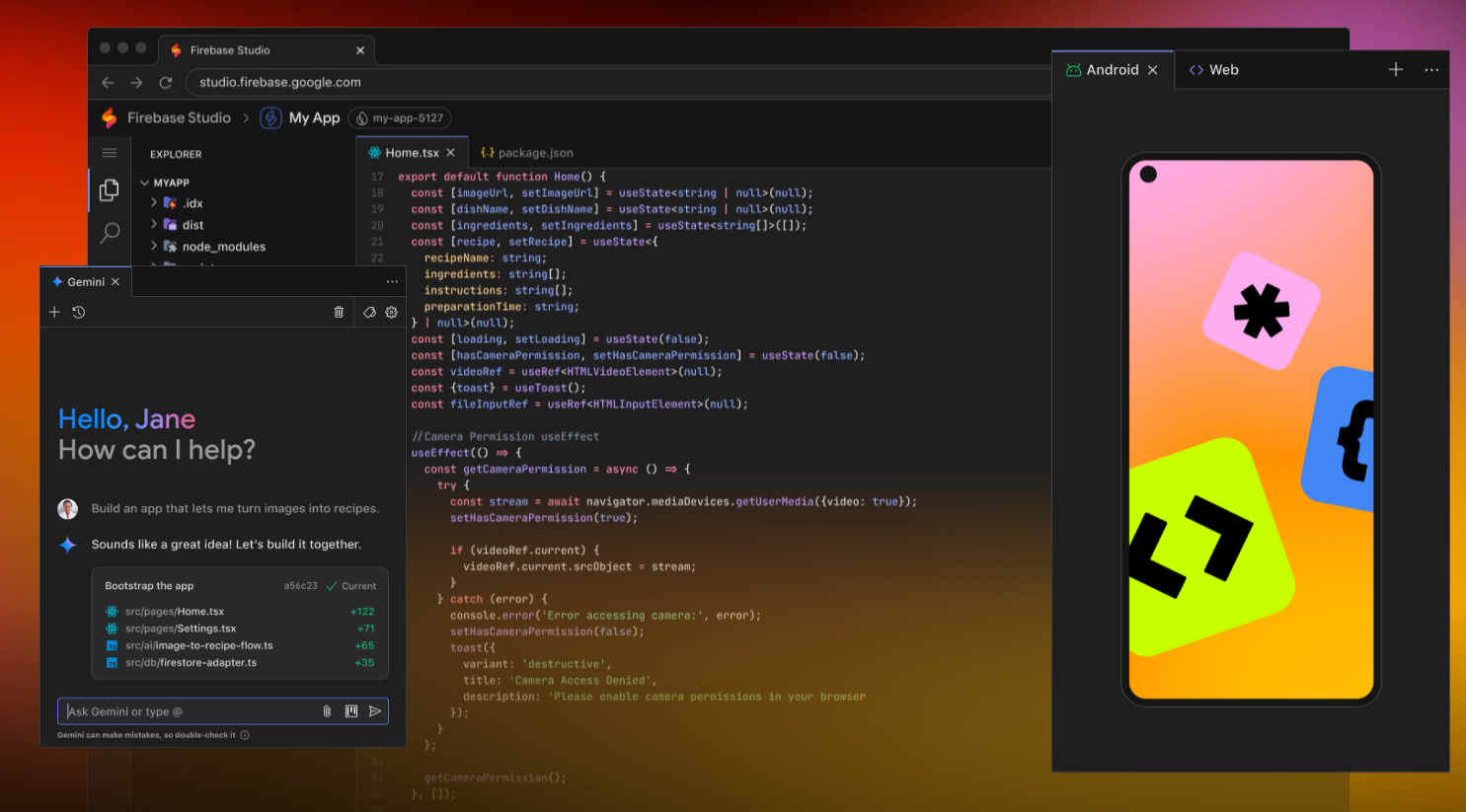1466x812 pixels.
Task: Switch to the Web preview tab
Action: [x=1213, y=70]
